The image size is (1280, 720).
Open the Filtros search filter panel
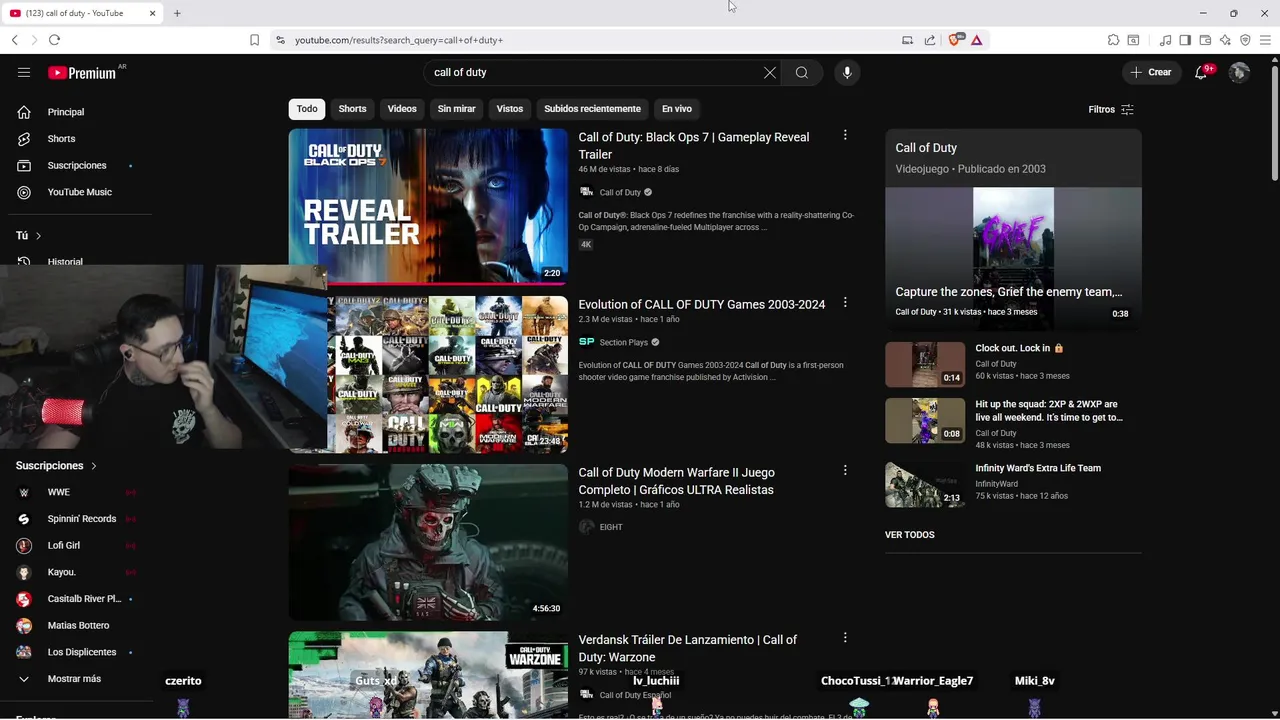(1111, 109)
